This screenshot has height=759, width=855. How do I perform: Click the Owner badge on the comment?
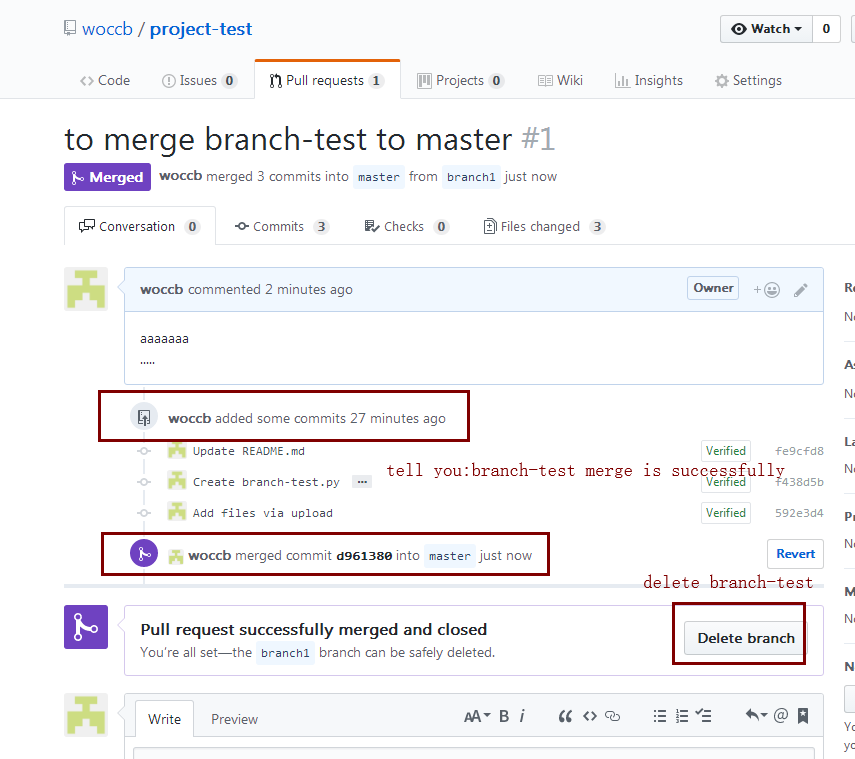tap(713, 288)
